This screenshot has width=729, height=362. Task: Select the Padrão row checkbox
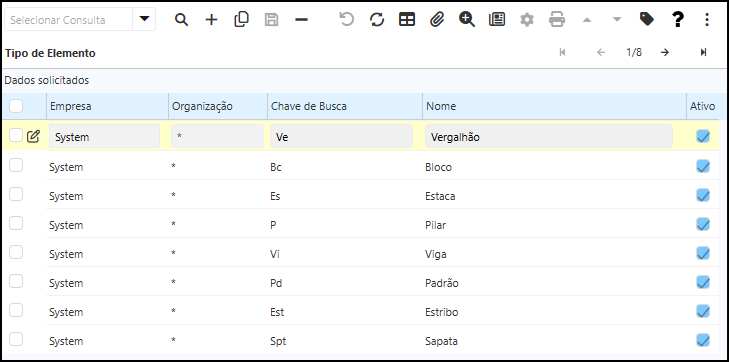(16, 281)
